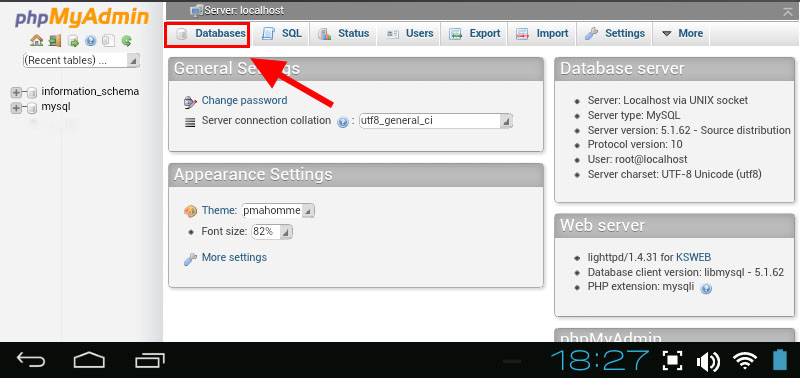
Task: Tap the 18:27 clock
Action: [600, 361]
